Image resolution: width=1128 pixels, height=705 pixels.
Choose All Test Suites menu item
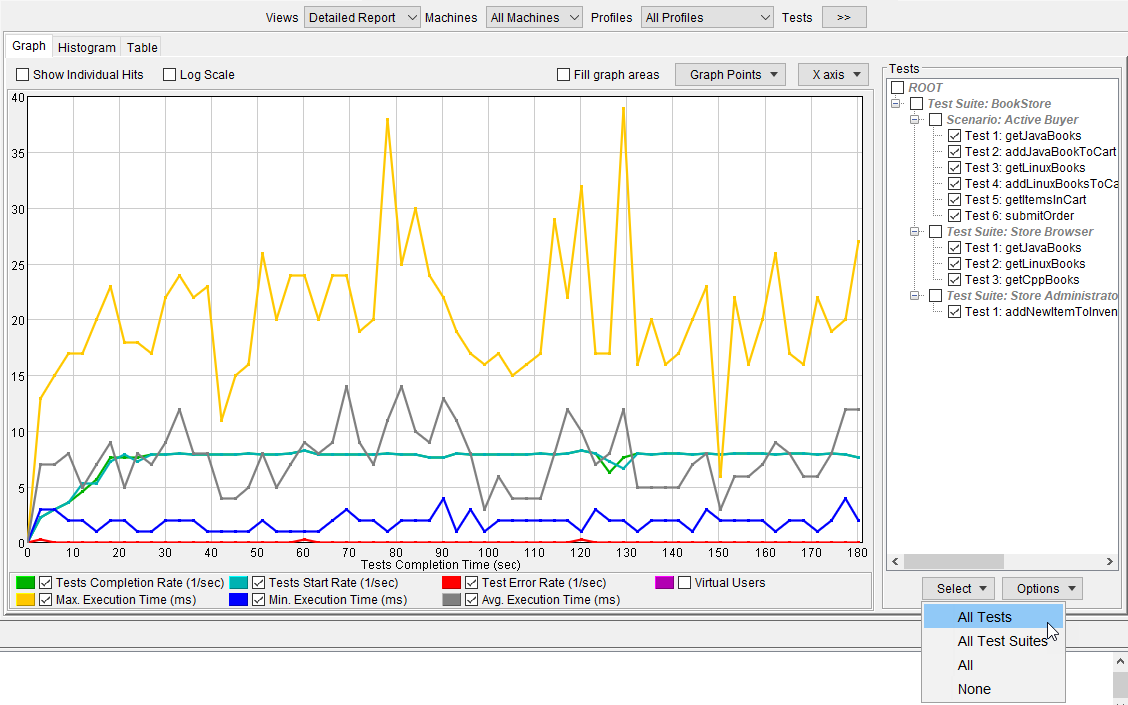coord(993,641)
